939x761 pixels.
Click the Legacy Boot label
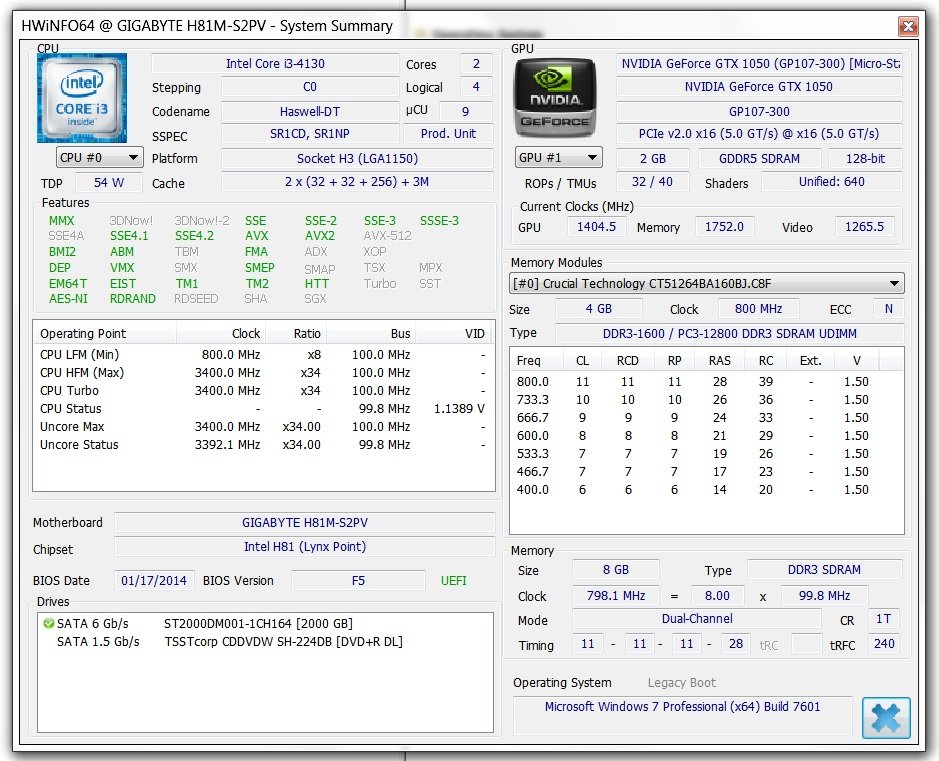click(x=681, y=683)
